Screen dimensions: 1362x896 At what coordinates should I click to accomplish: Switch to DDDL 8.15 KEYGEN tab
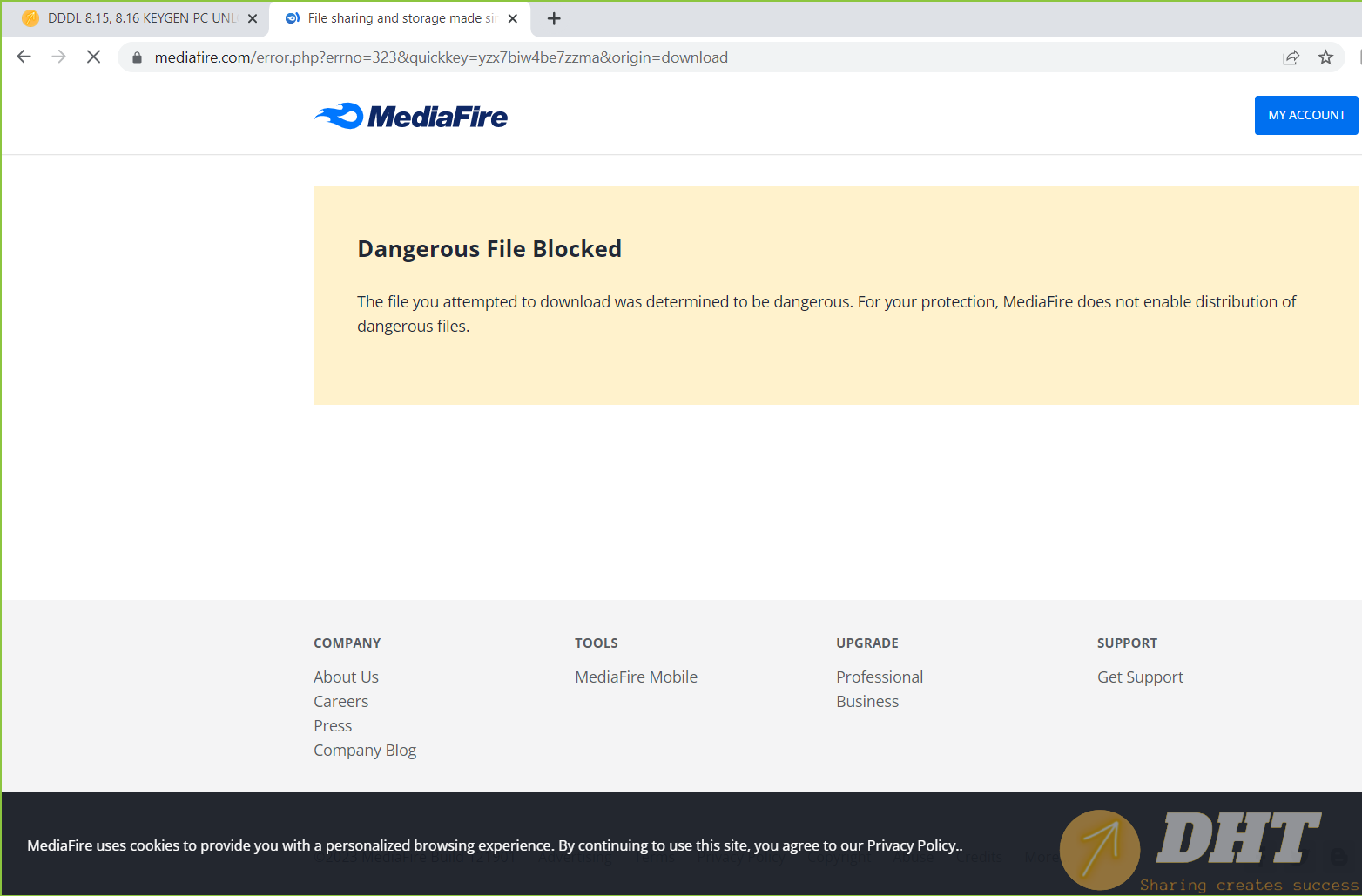click(x=139, y=18)
